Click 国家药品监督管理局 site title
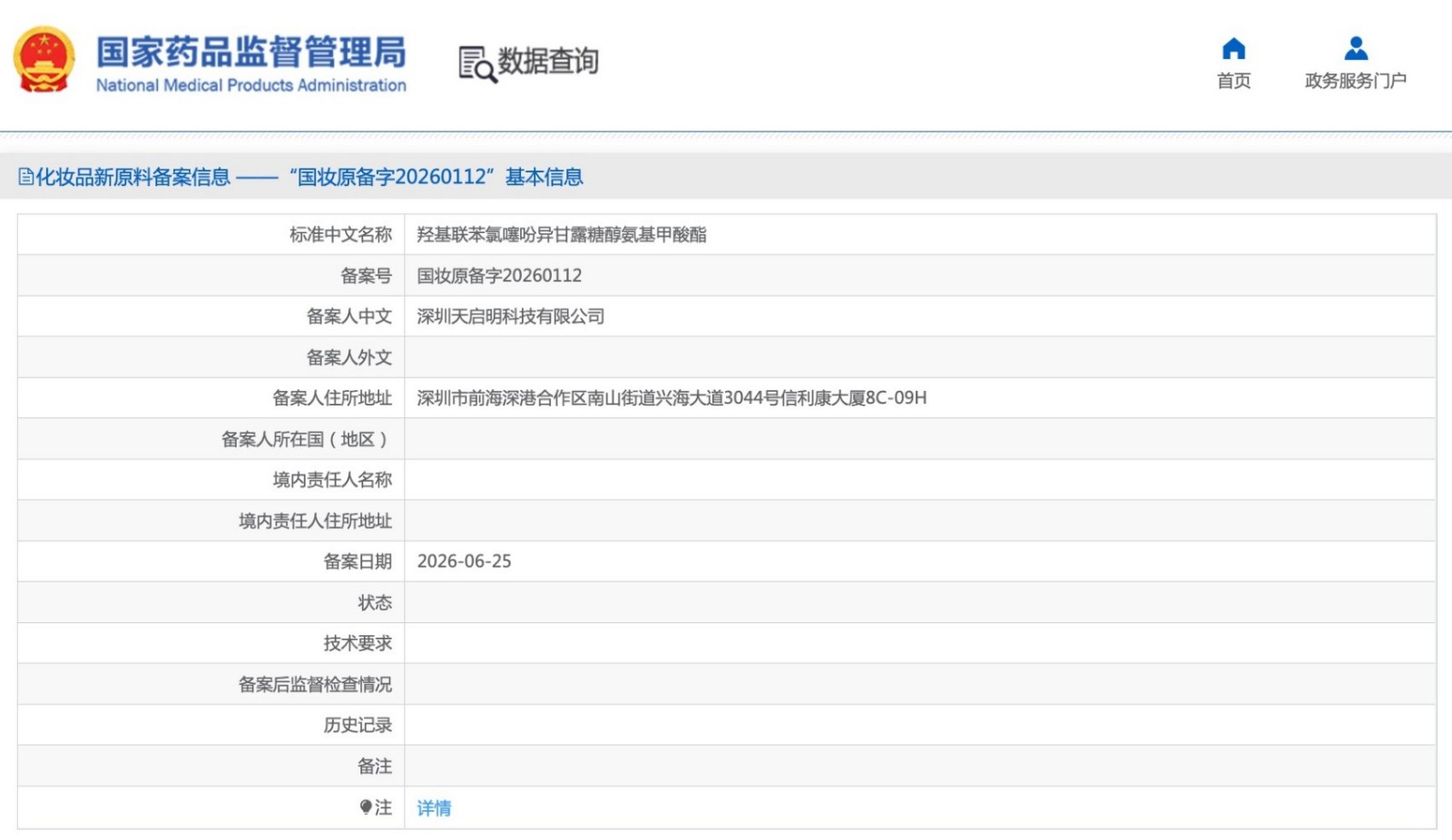Viewport: 1452px width, 840px height. pyautogui.click(x=251, y=52)
